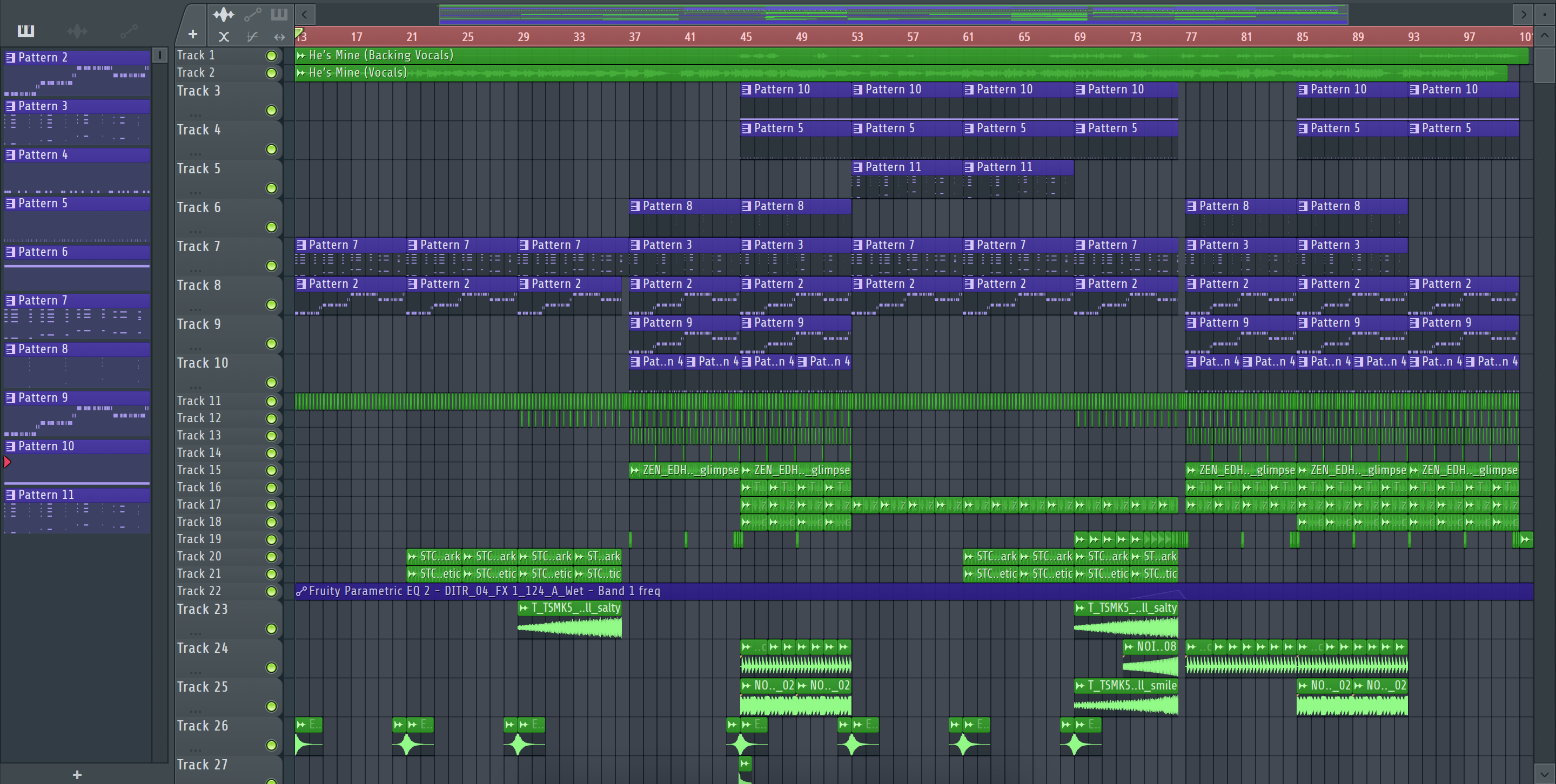Click the small button right of Pattern 2
This screenshot has width=1556, height=784.
pos(159,55)
